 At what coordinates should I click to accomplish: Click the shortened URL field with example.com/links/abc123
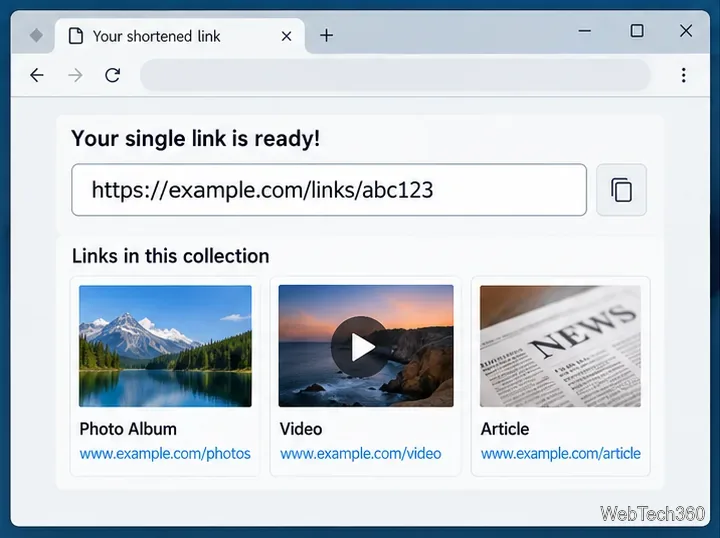click(329, 190)
